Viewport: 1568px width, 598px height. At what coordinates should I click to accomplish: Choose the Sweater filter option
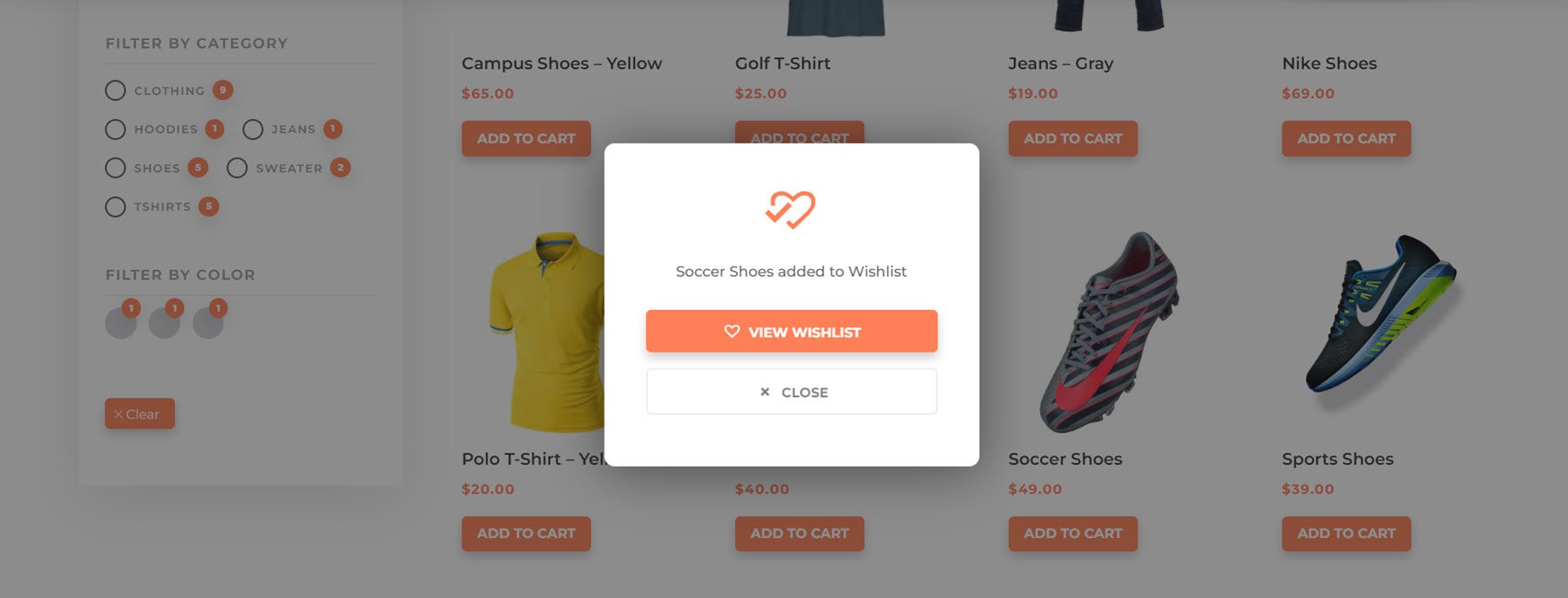(x=237, y=168)
